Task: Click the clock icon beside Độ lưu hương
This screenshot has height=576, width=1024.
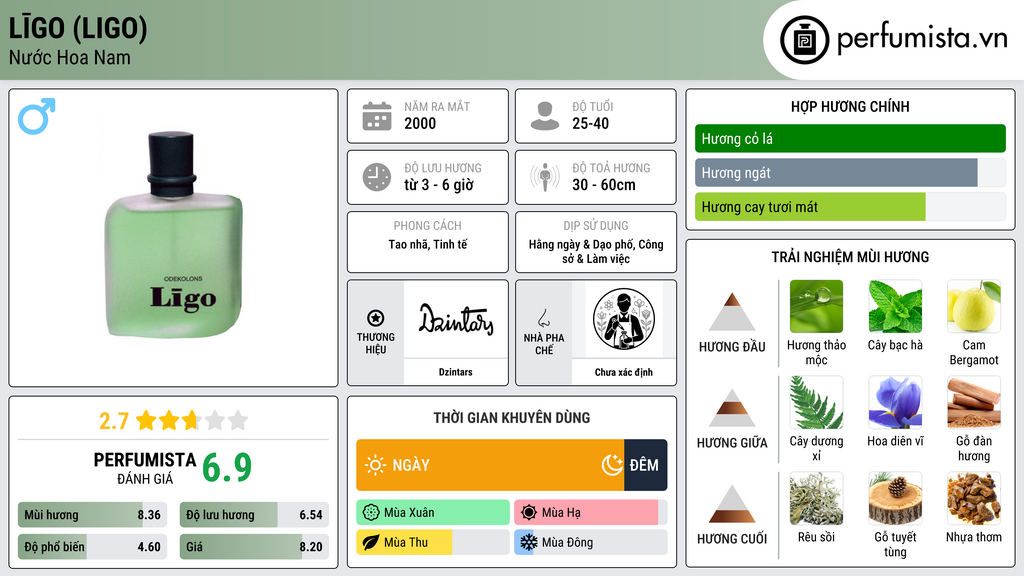Action: (x=377, y=177)
